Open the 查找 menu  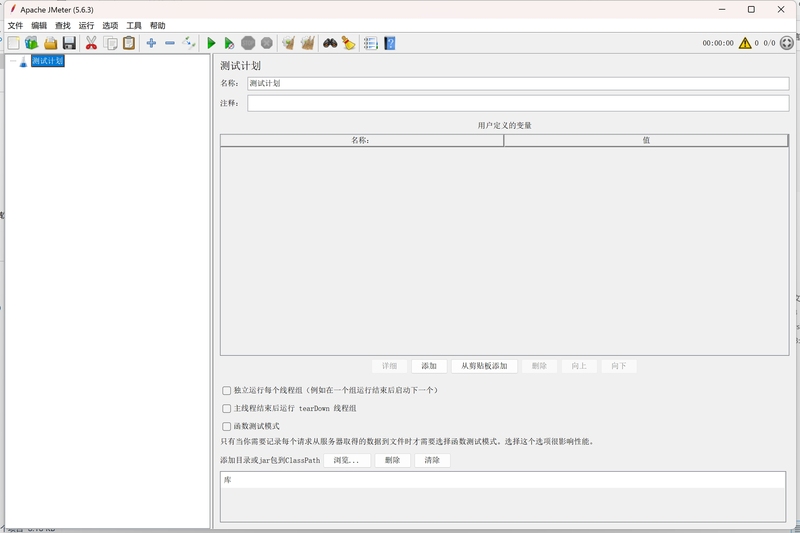point(63,26)
